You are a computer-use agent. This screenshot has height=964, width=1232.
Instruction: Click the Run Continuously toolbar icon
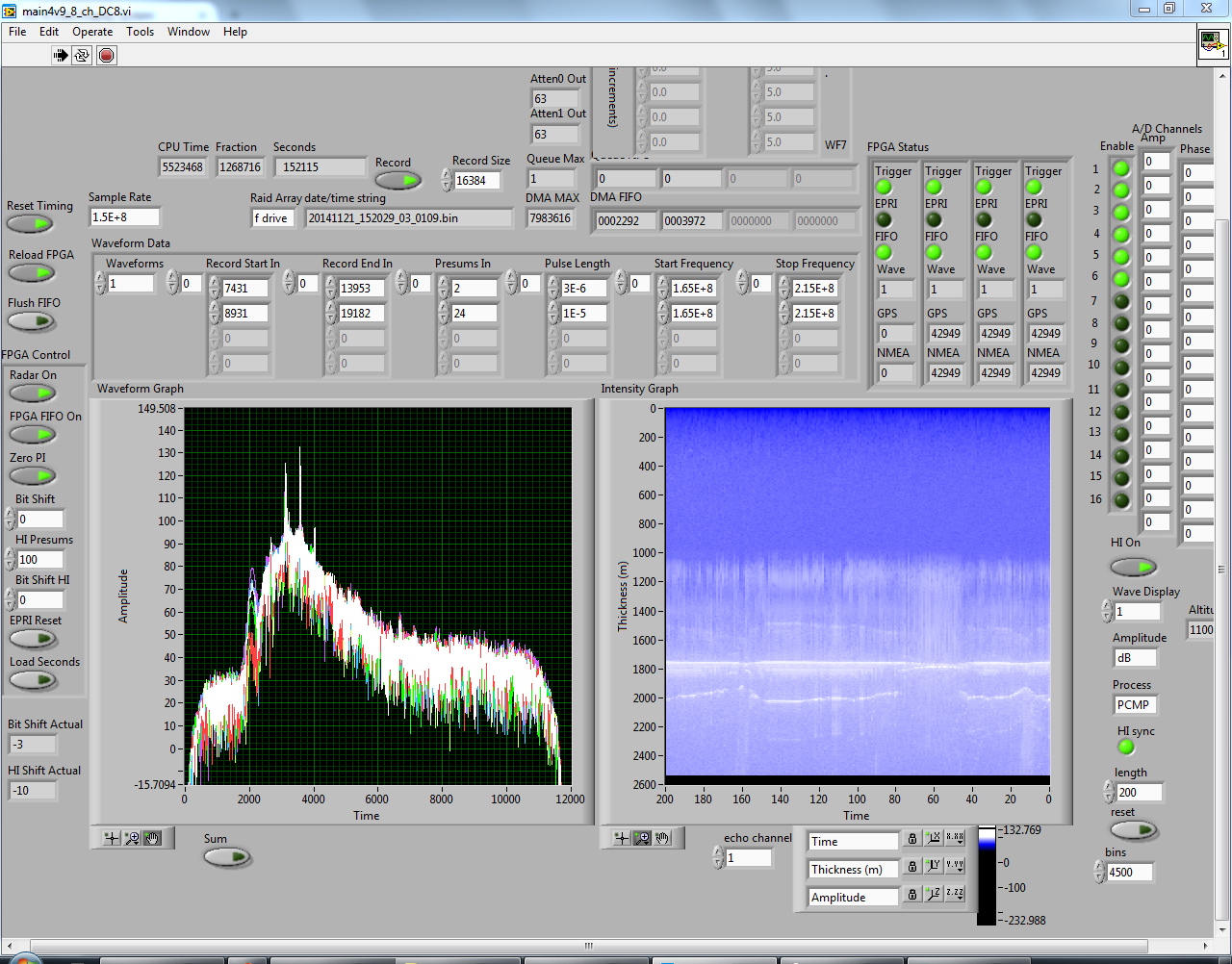click(x=82, y=55)
